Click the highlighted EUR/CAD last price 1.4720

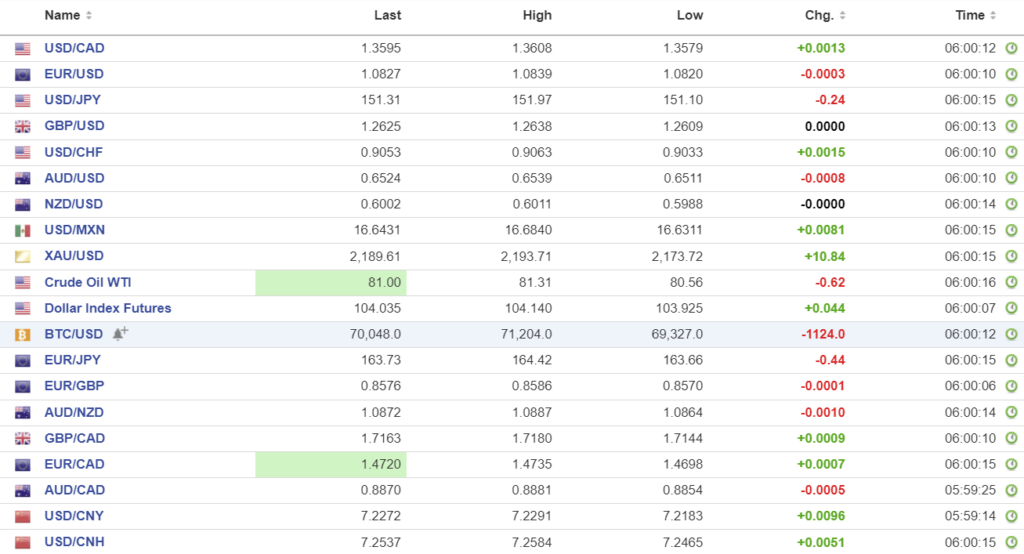point(331,464)
